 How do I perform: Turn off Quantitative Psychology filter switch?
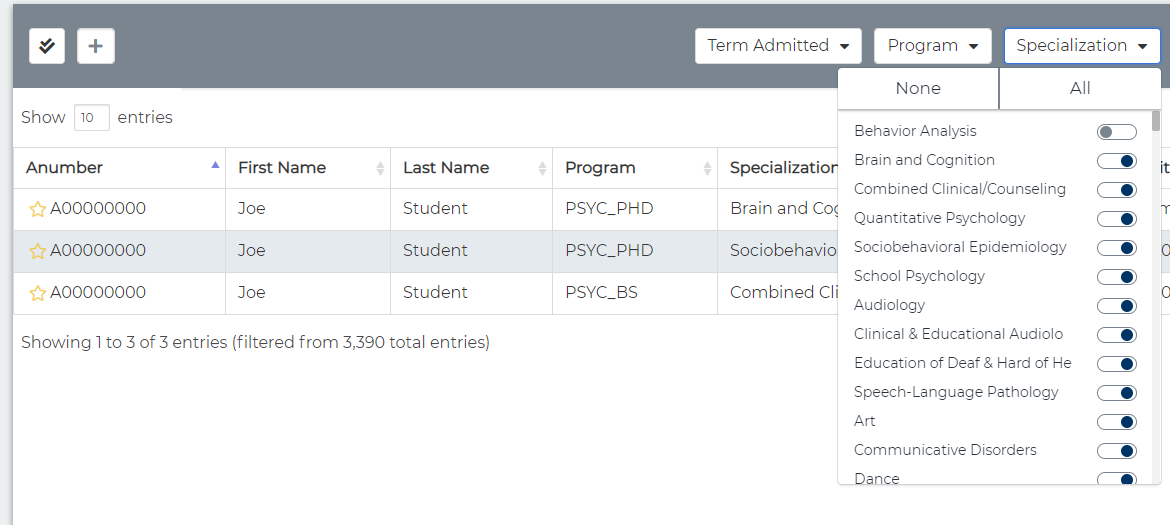[1116, 219]
